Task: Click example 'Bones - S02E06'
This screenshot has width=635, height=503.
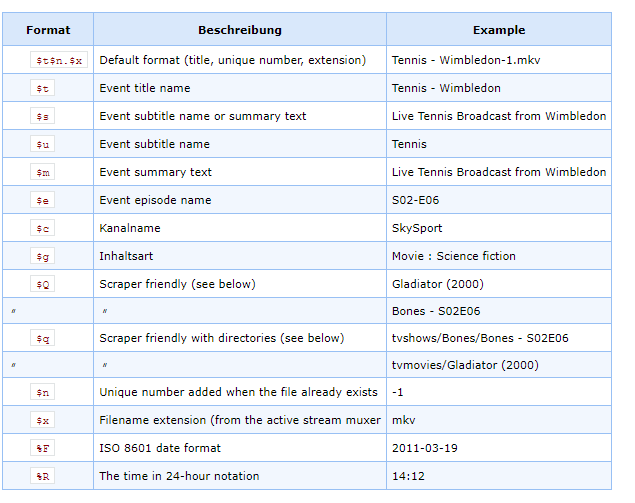Action: [x=436, y=311]
